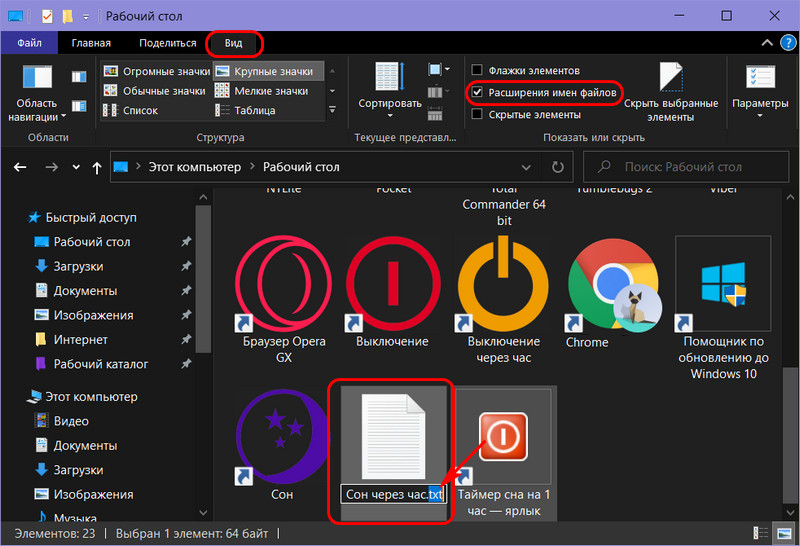The width and height of the screenshot is (800, 546).
Task: Open the Параметры button
Action: tap(760, 92)
